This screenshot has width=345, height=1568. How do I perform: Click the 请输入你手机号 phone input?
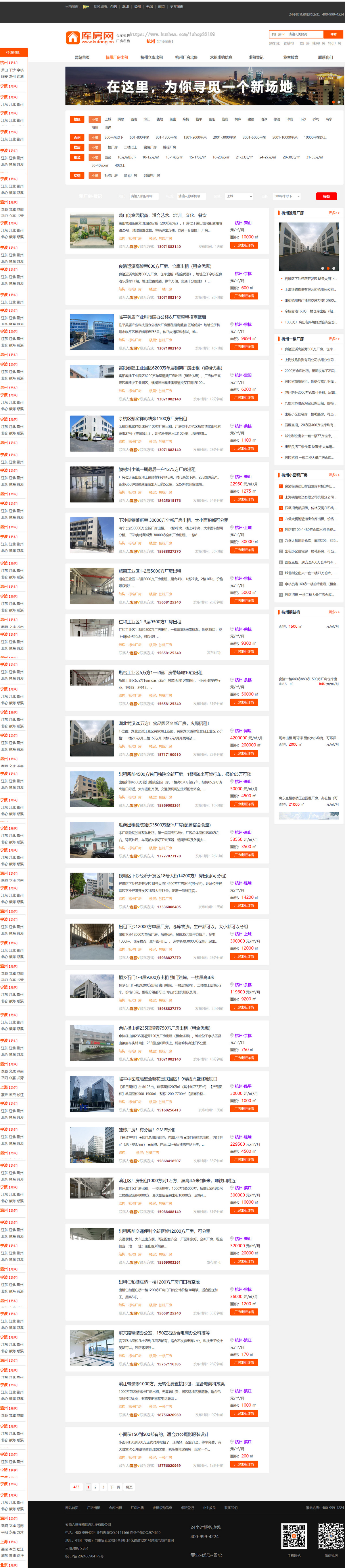pyautogui.click(x=192, y=196)
